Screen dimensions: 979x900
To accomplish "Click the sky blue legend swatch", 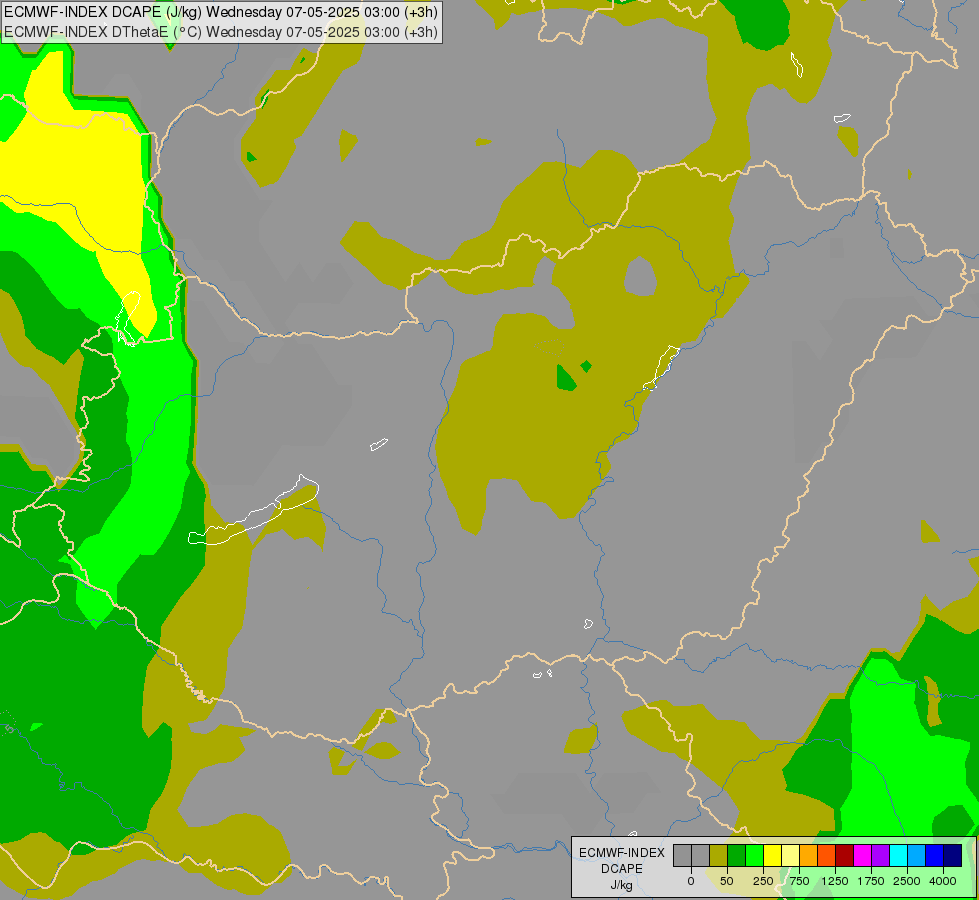I will pos(917,855).
